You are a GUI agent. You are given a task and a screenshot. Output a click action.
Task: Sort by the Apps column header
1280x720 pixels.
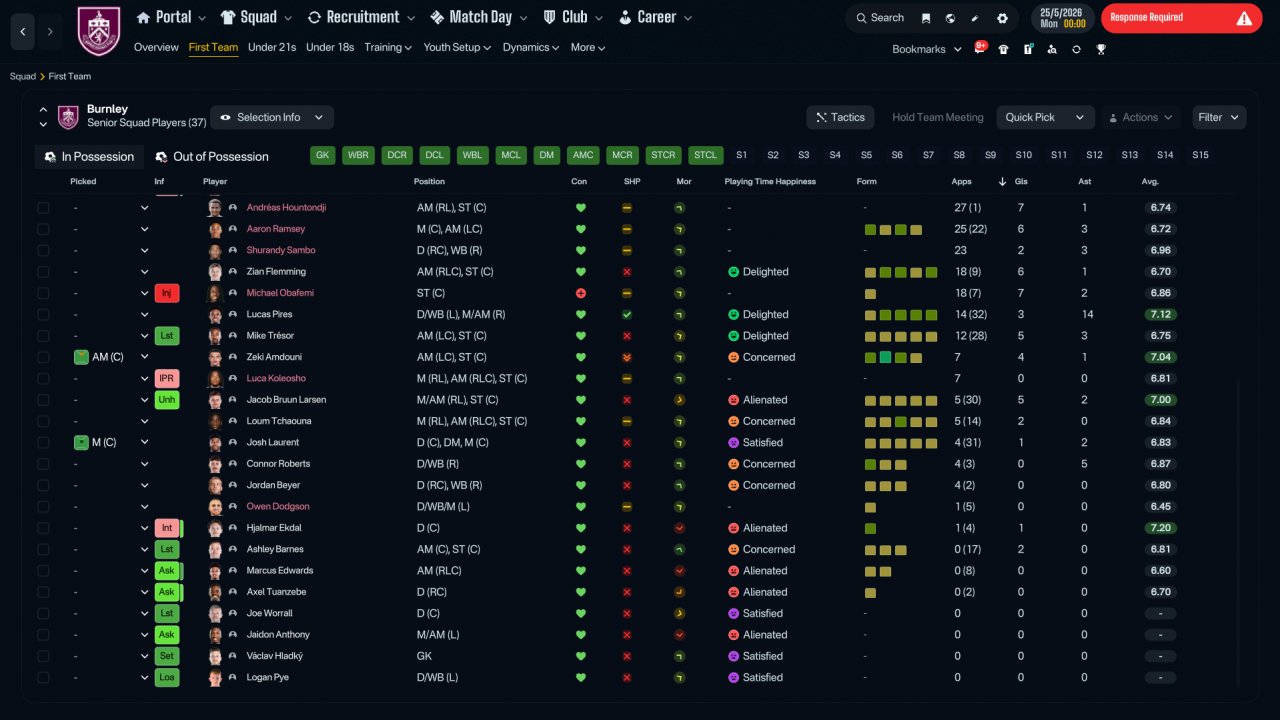tap(961, 182)
